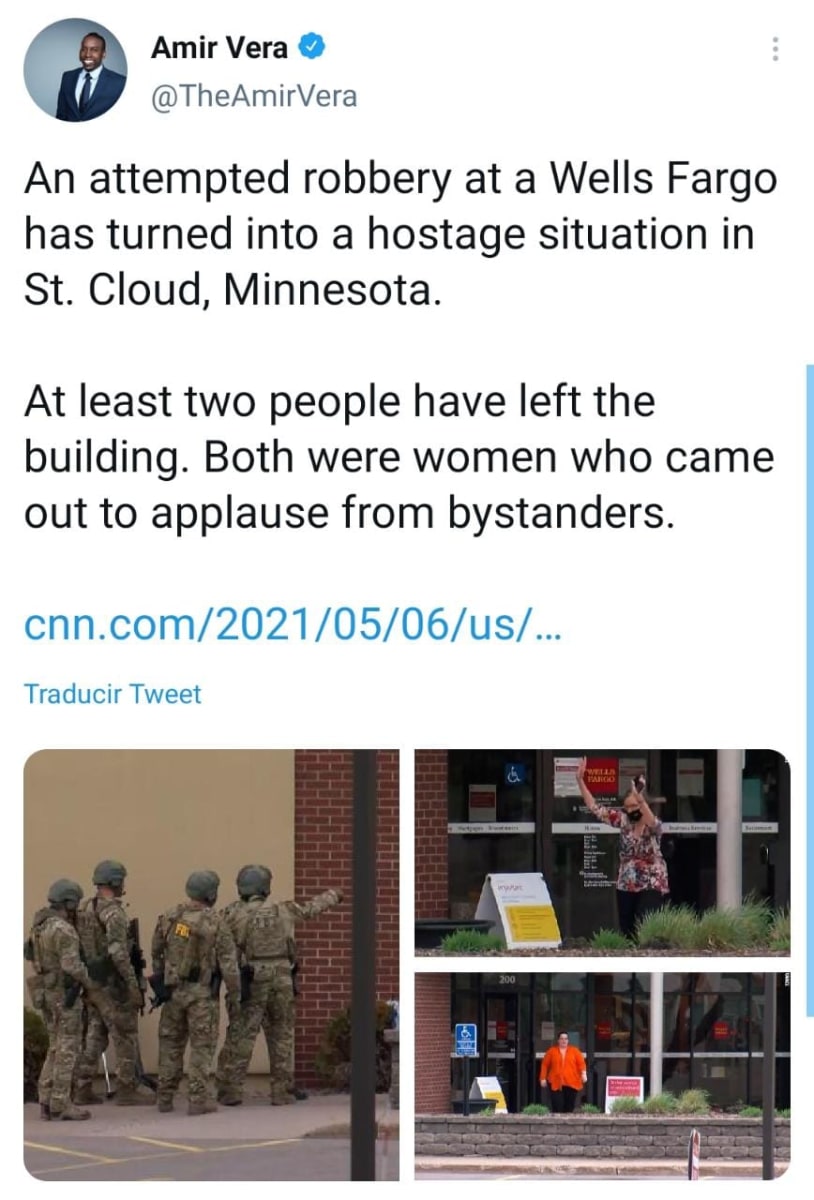
Task: Click the FBI patch on the agent's back
Action: pyautogui.click(x=182, y=929)
